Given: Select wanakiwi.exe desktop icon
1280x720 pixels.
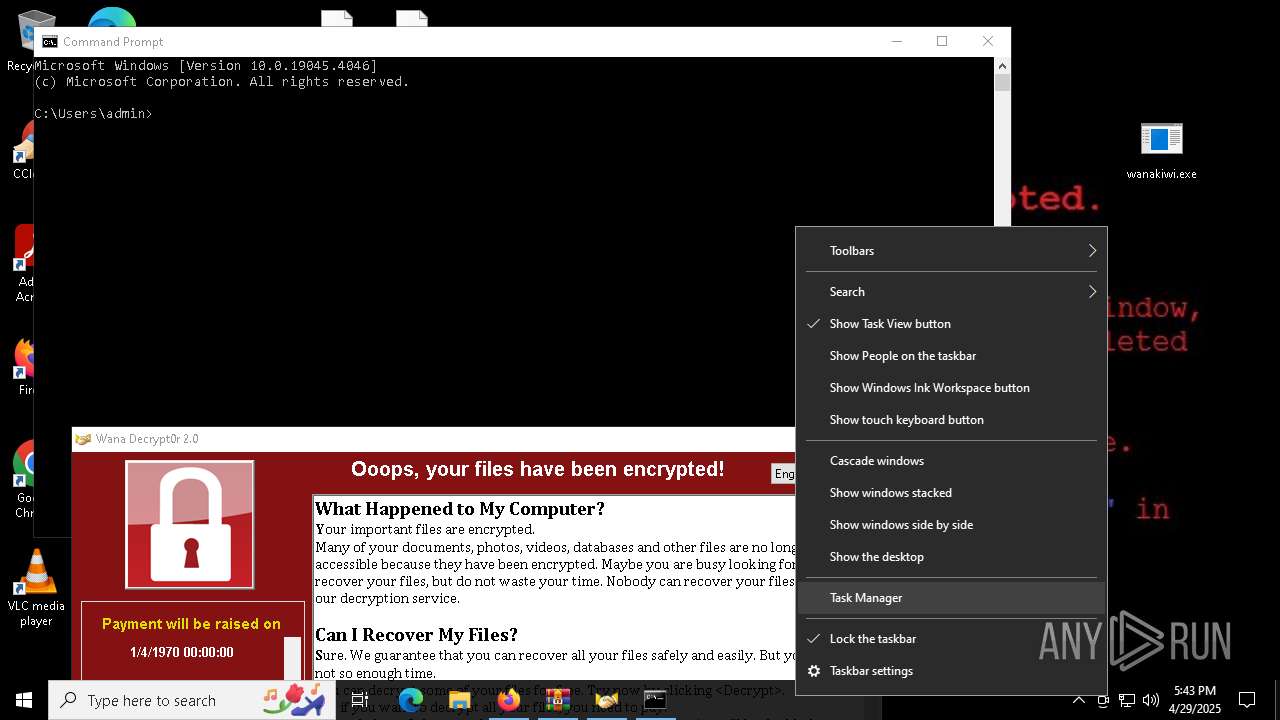Looking at the screenshot, I should [1161, 151].
